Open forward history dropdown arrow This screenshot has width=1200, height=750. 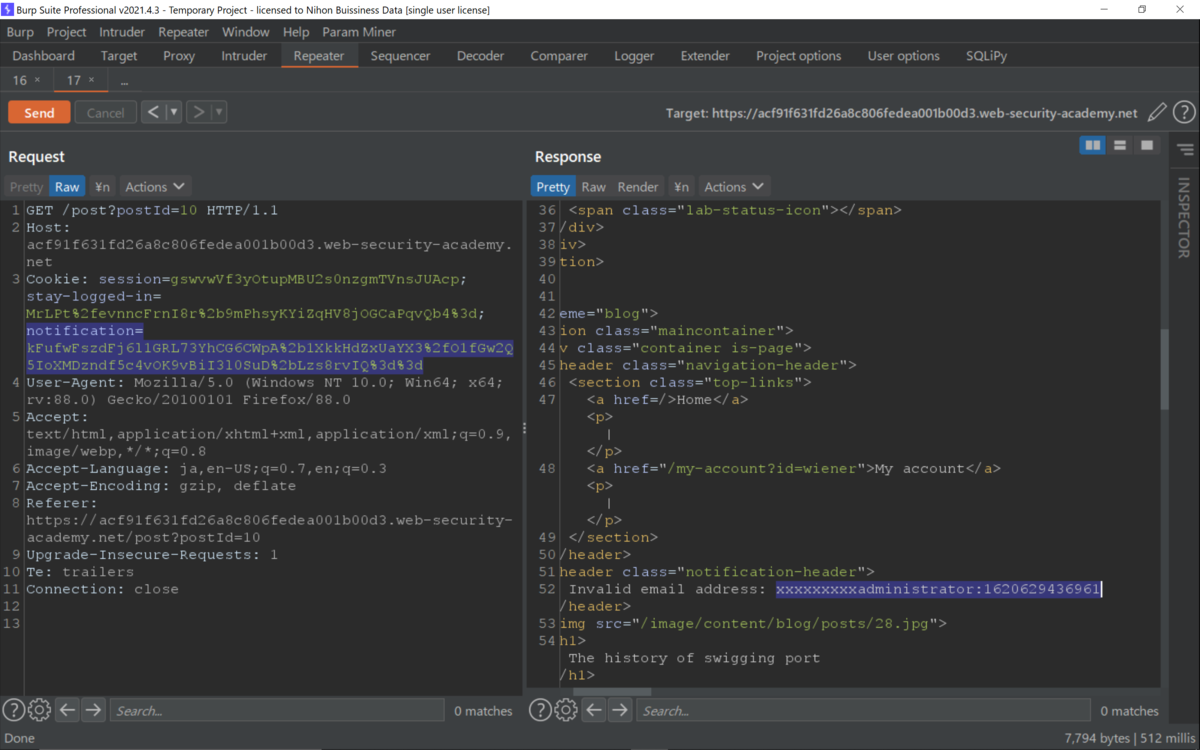219,112
